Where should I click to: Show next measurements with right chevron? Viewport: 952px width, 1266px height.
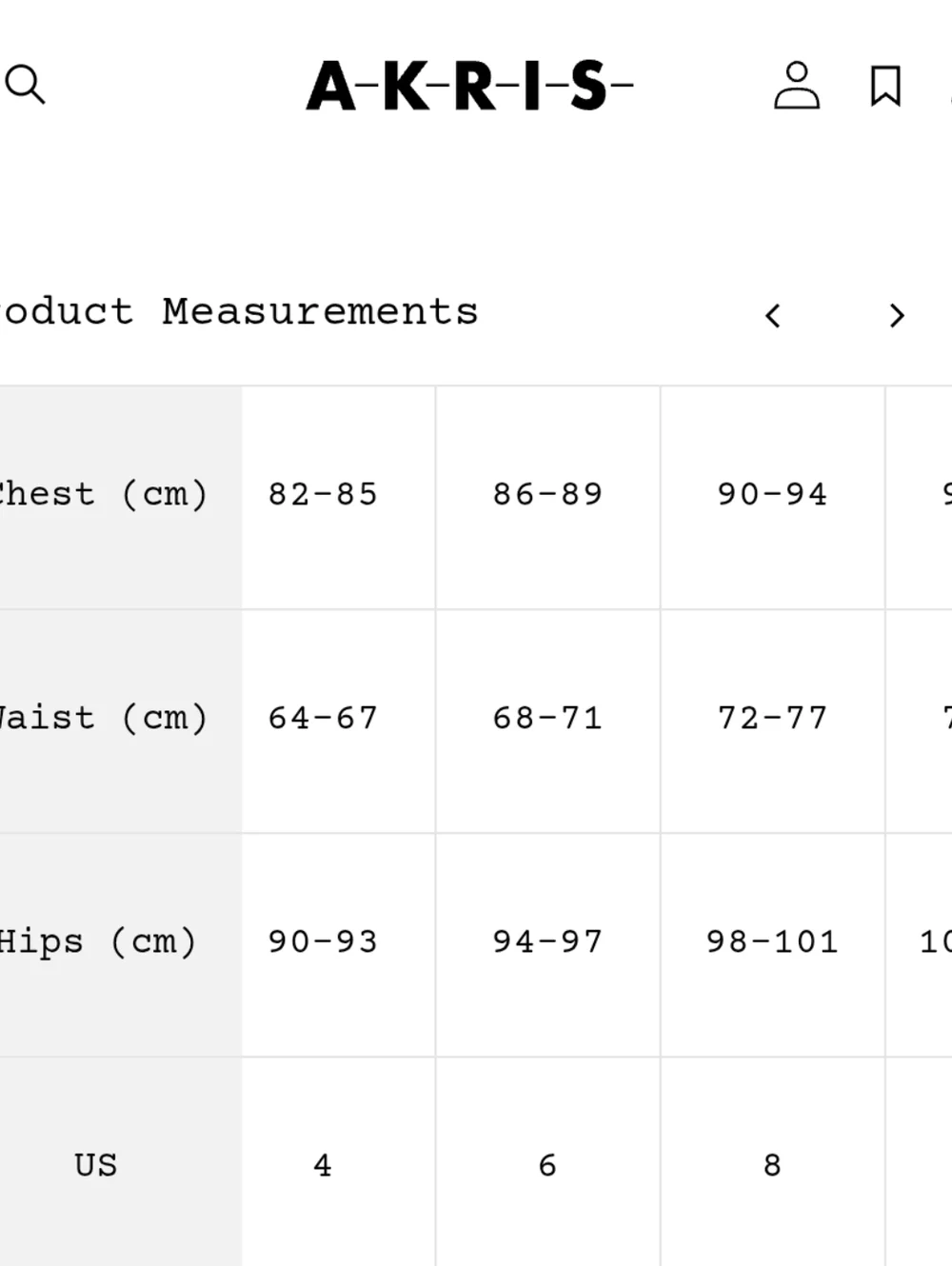896,315
